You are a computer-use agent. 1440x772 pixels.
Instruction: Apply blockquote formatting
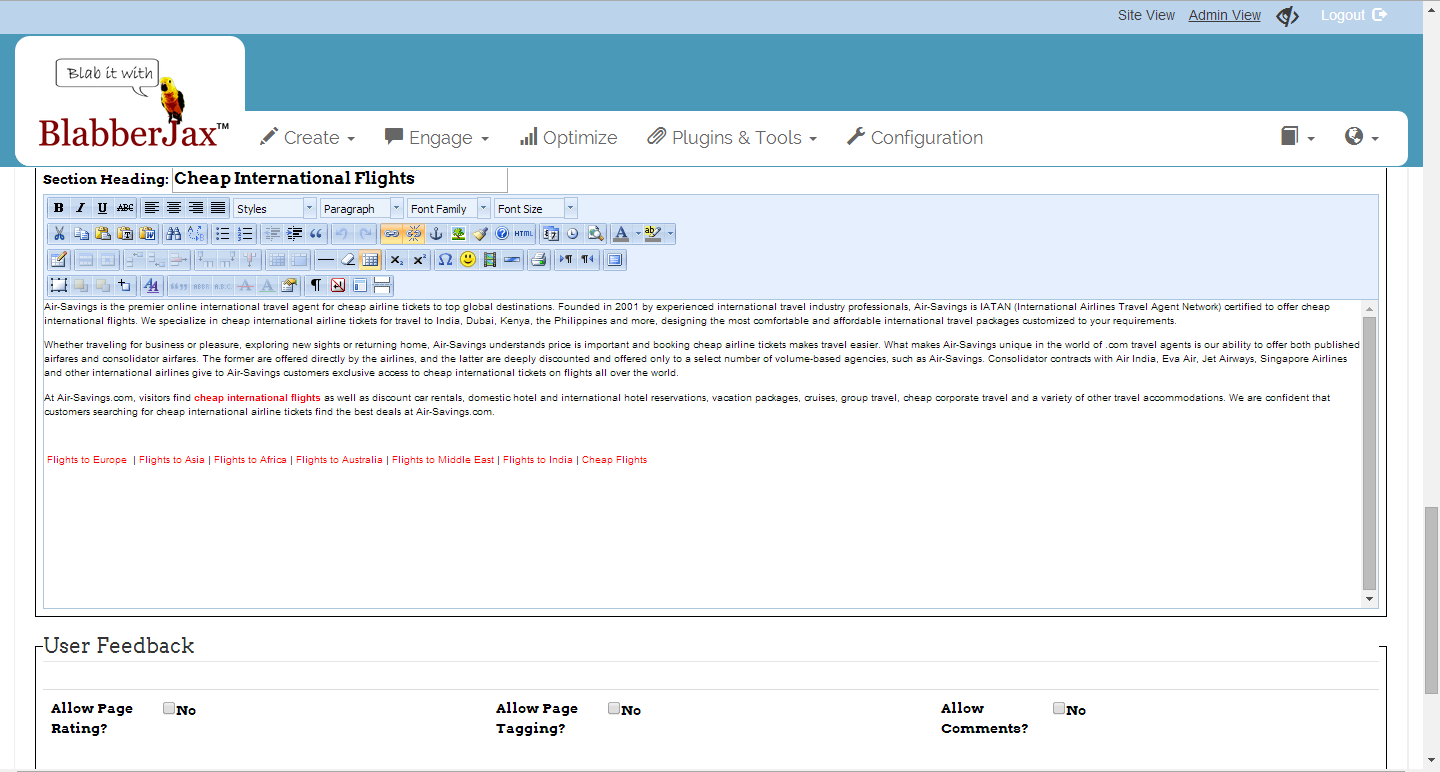point(316,234)
